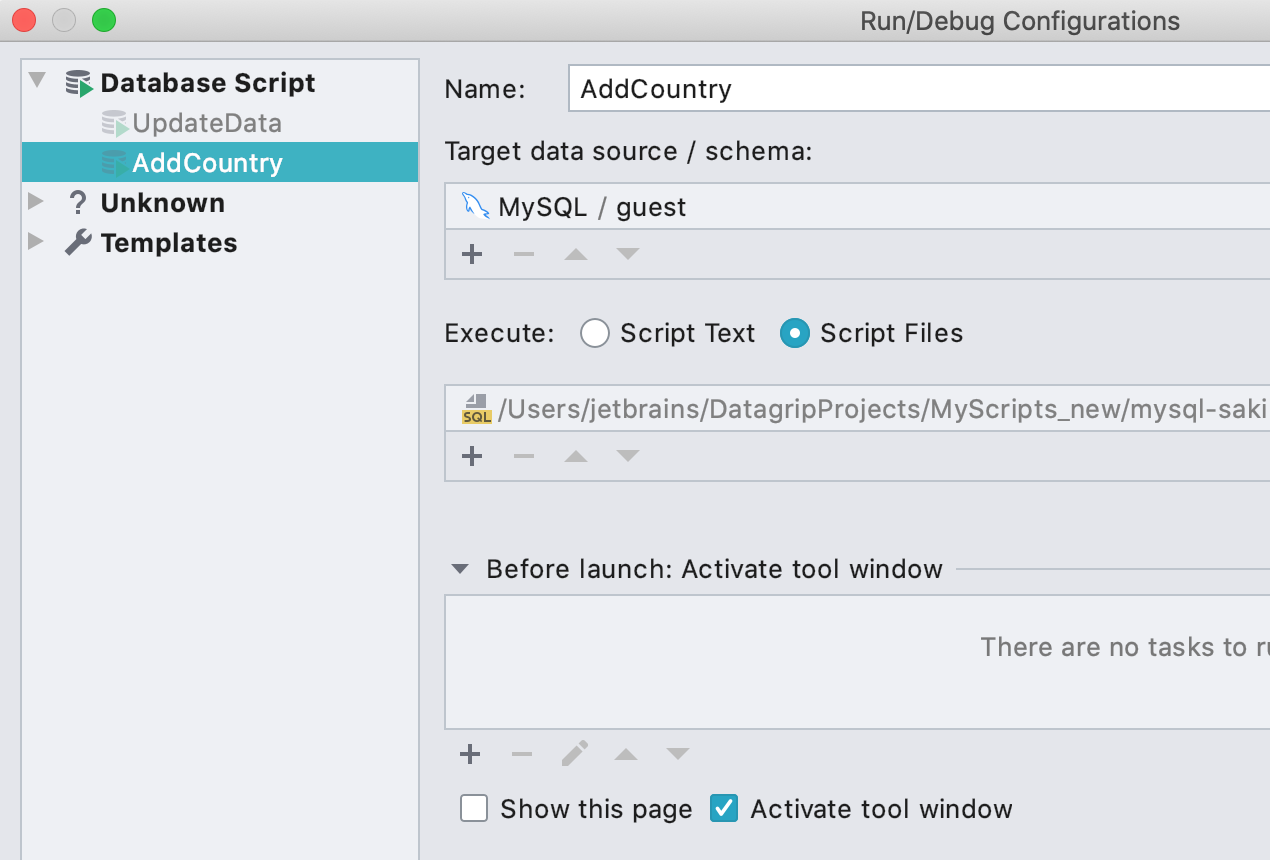Close the Run/Debug Configurations window

coord(24,19)
